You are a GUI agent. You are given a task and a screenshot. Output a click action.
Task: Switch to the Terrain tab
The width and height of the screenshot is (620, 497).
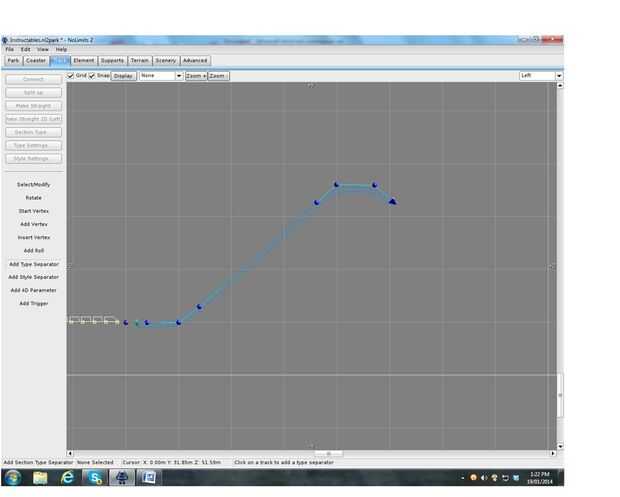(140, 60)
